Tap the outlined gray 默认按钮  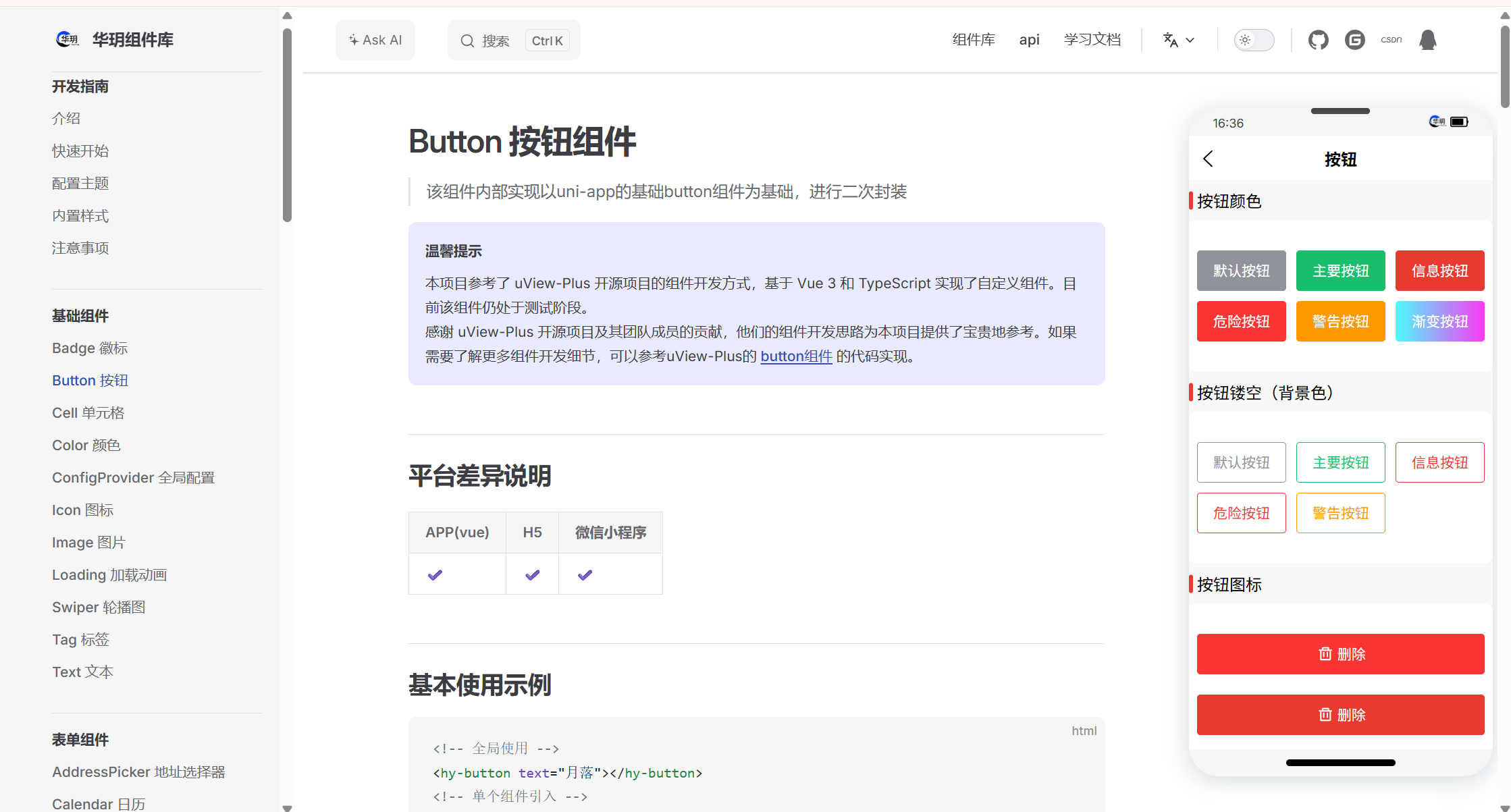pyautogui.click(x=1241, y=462)
